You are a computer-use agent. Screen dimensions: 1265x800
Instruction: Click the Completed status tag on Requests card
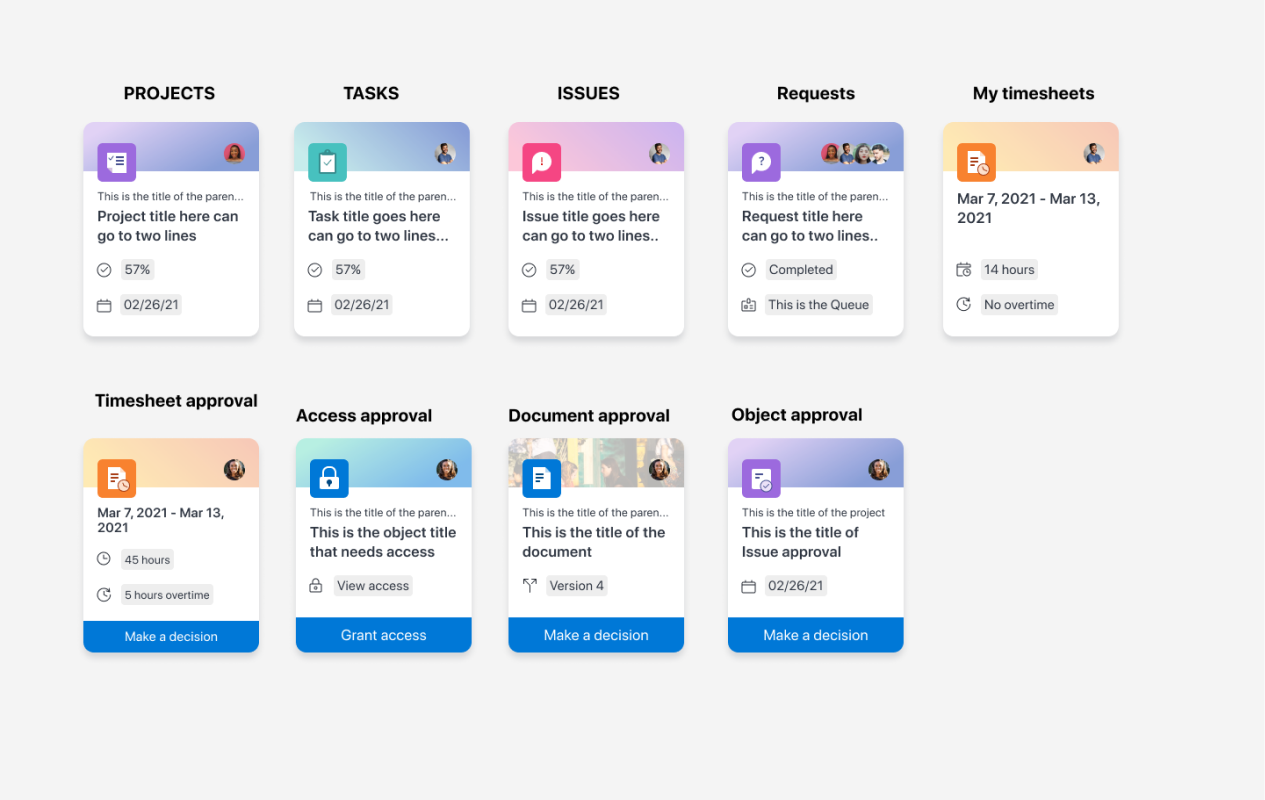(x=800, y=270)
